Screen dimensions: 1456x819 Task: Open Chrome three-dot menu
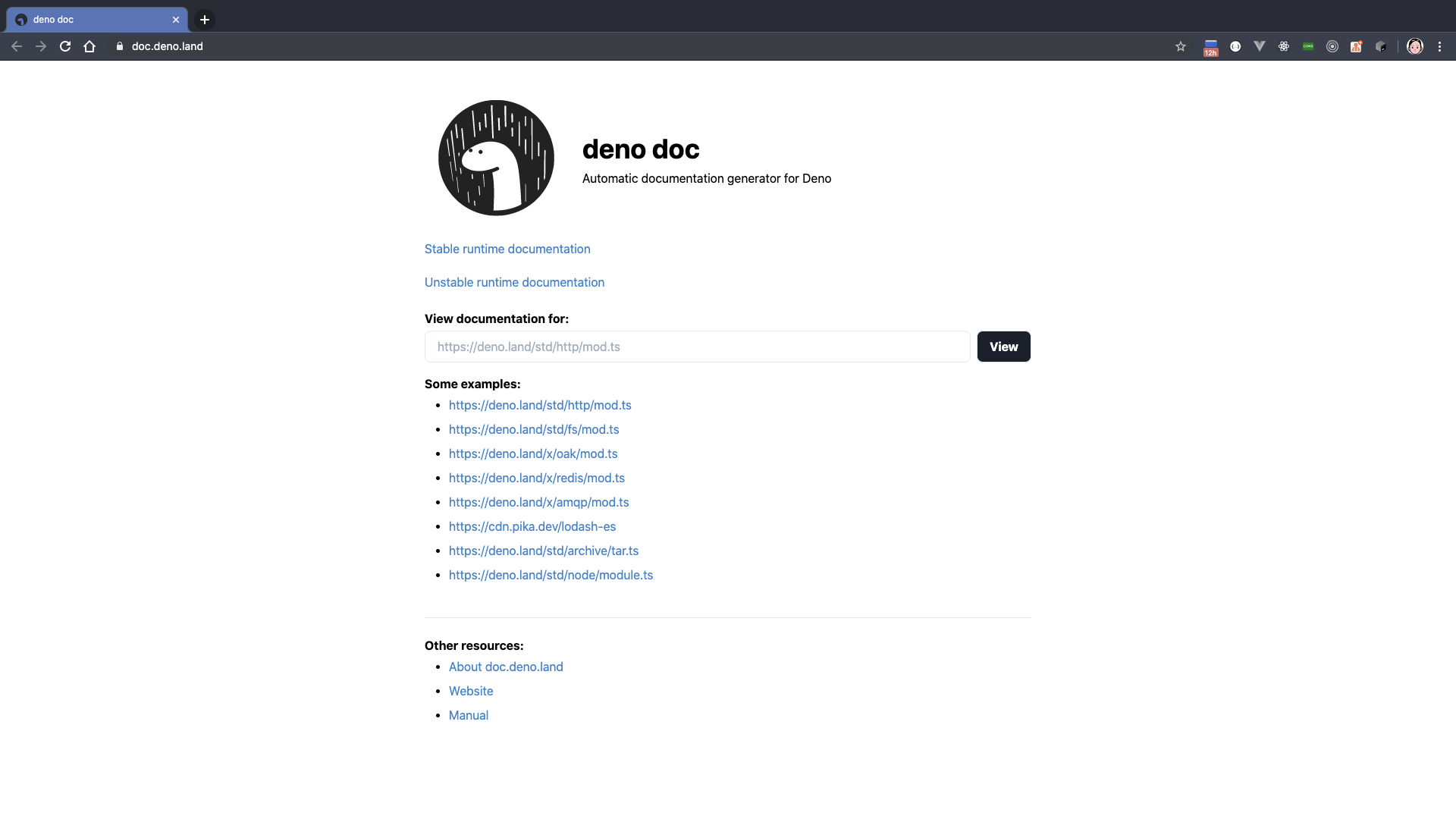click(1439, 46)
